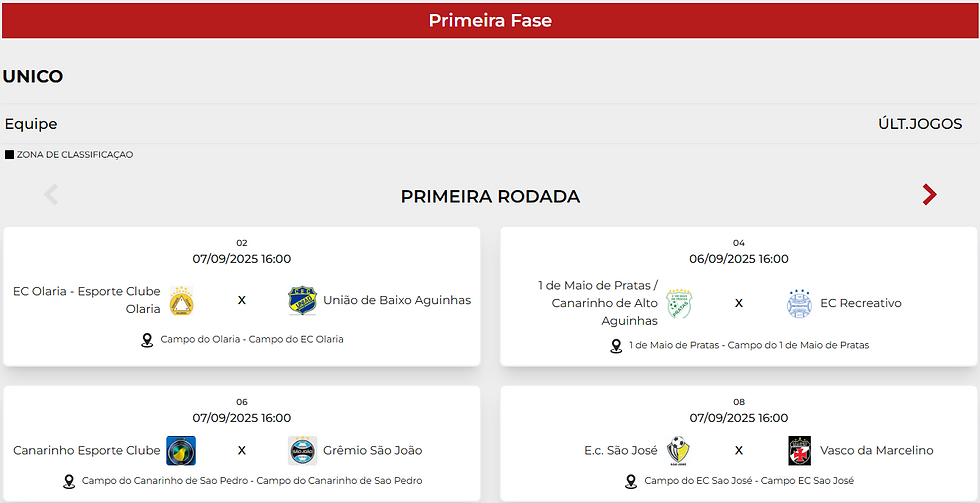
Task: Click the E.c. São José crest
Action: pyautogui.click(x=679, y=451)
